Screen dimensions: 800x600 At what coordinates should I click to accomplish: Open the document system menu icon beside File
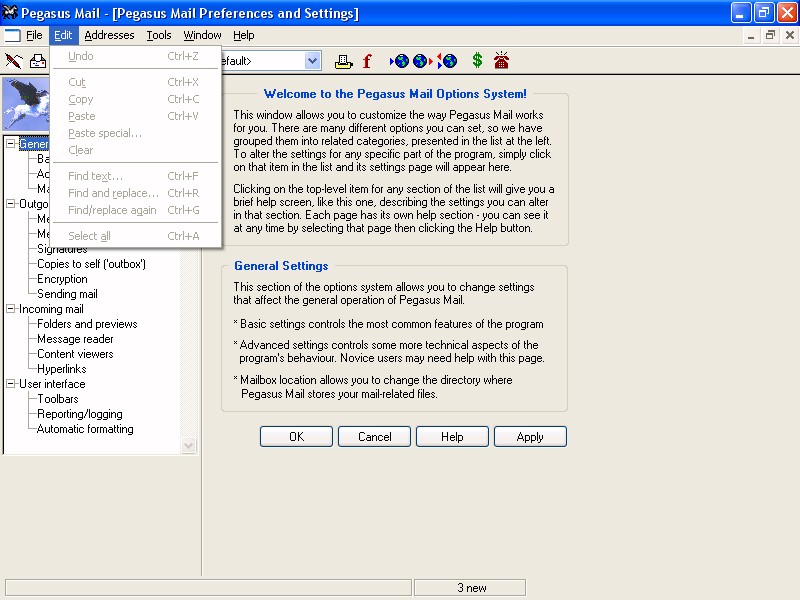coord(12,35)
